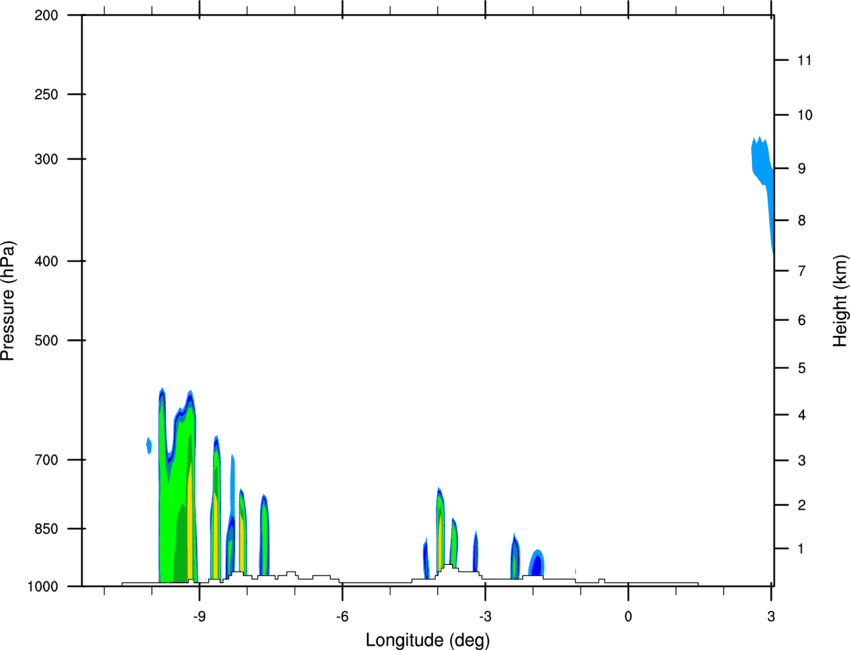Viewport: 850px width, 650px height.
Task: Click the 2 km height label
Action: [802, 505]
